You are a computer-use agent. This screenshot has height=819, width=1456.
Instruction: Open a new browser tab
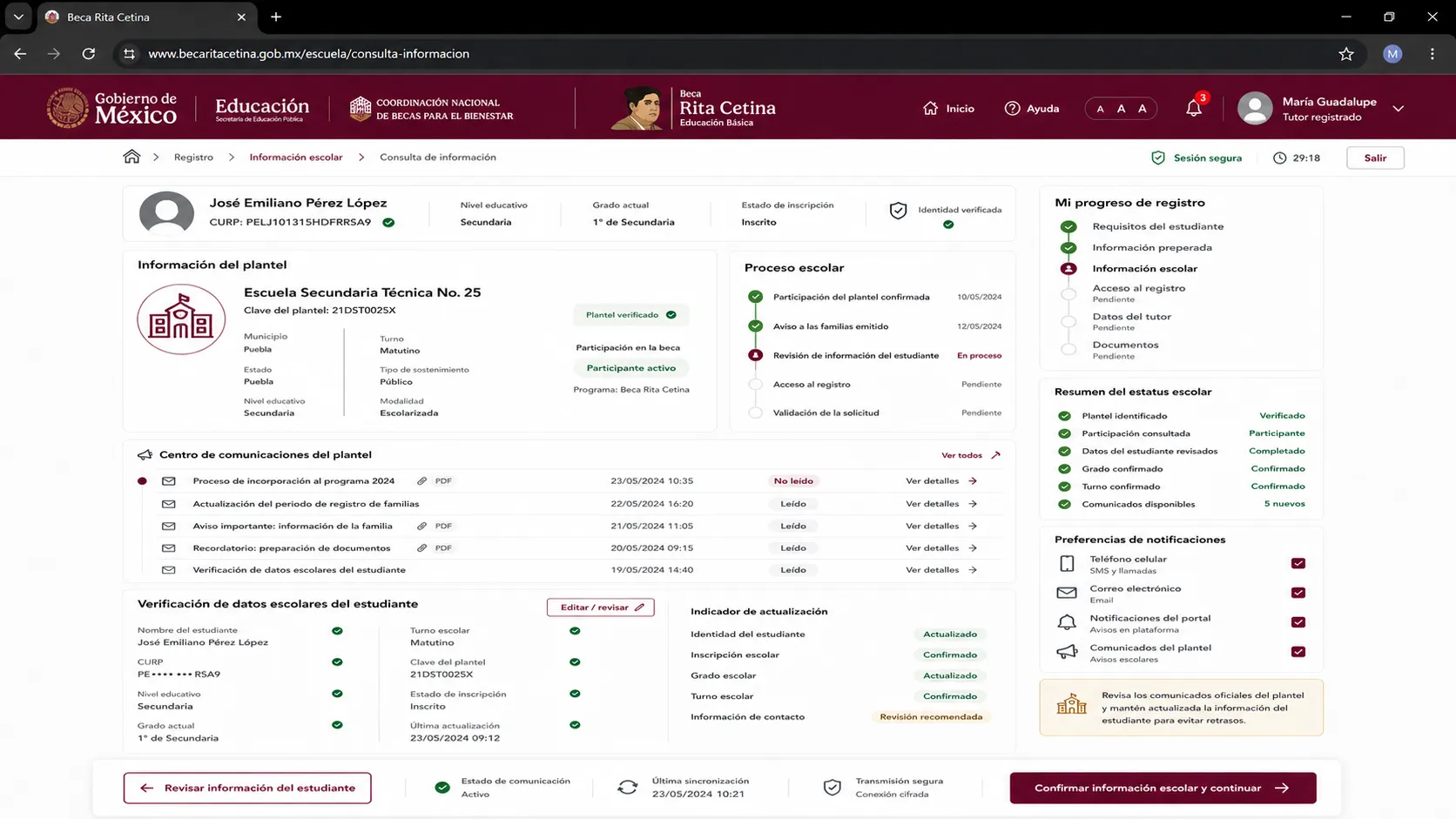pos(276,17)
